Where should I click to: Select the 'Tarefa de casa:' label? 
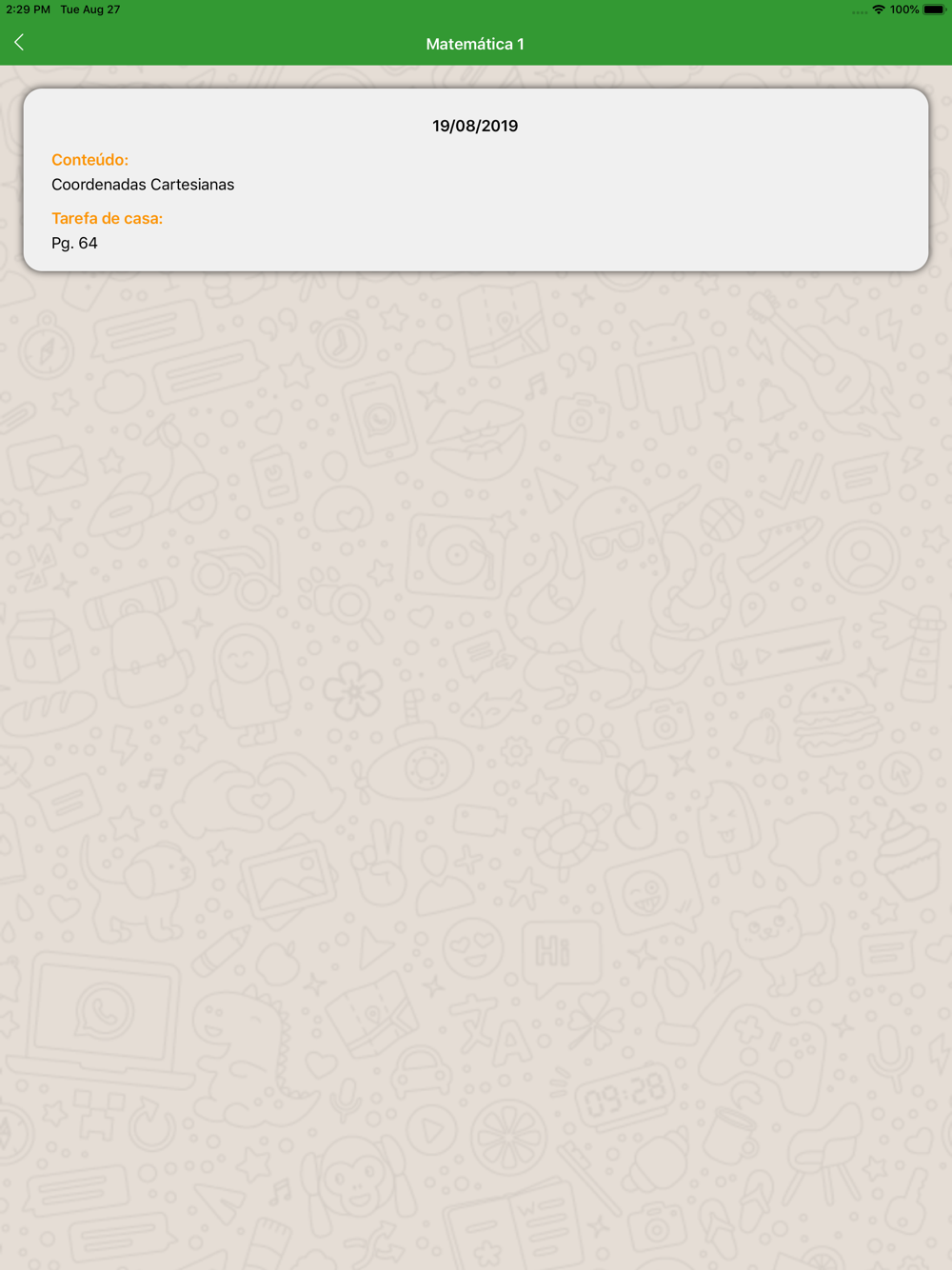point(107,218)
